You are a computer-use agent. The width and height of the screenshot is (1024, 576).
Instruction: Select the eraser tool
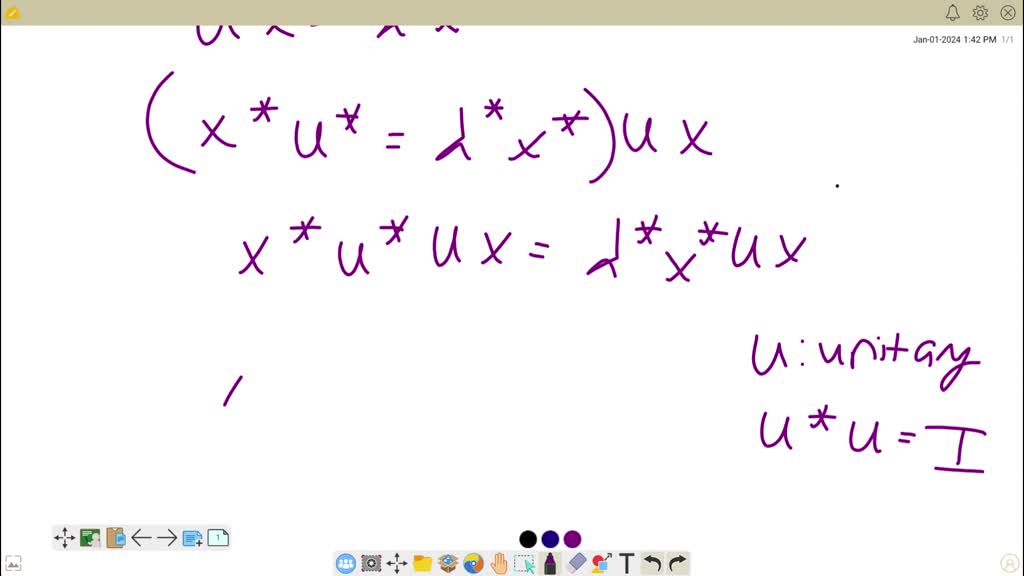(x=576, y=563)
